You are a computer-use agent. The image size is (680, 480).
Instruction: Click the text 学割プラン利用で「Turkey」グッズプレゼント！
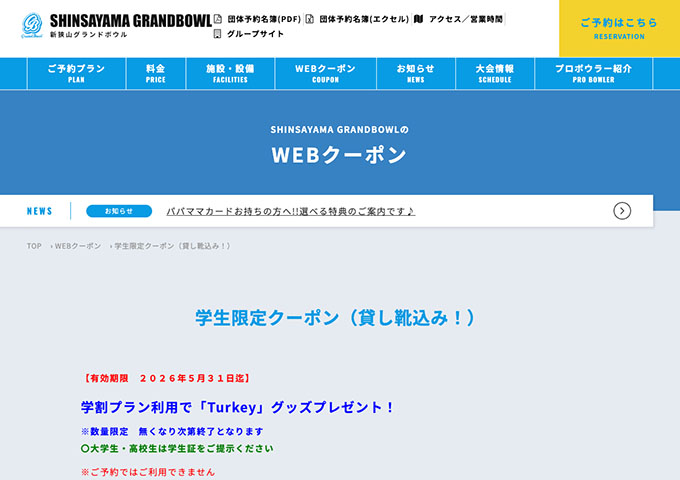(x=237, y=407)
